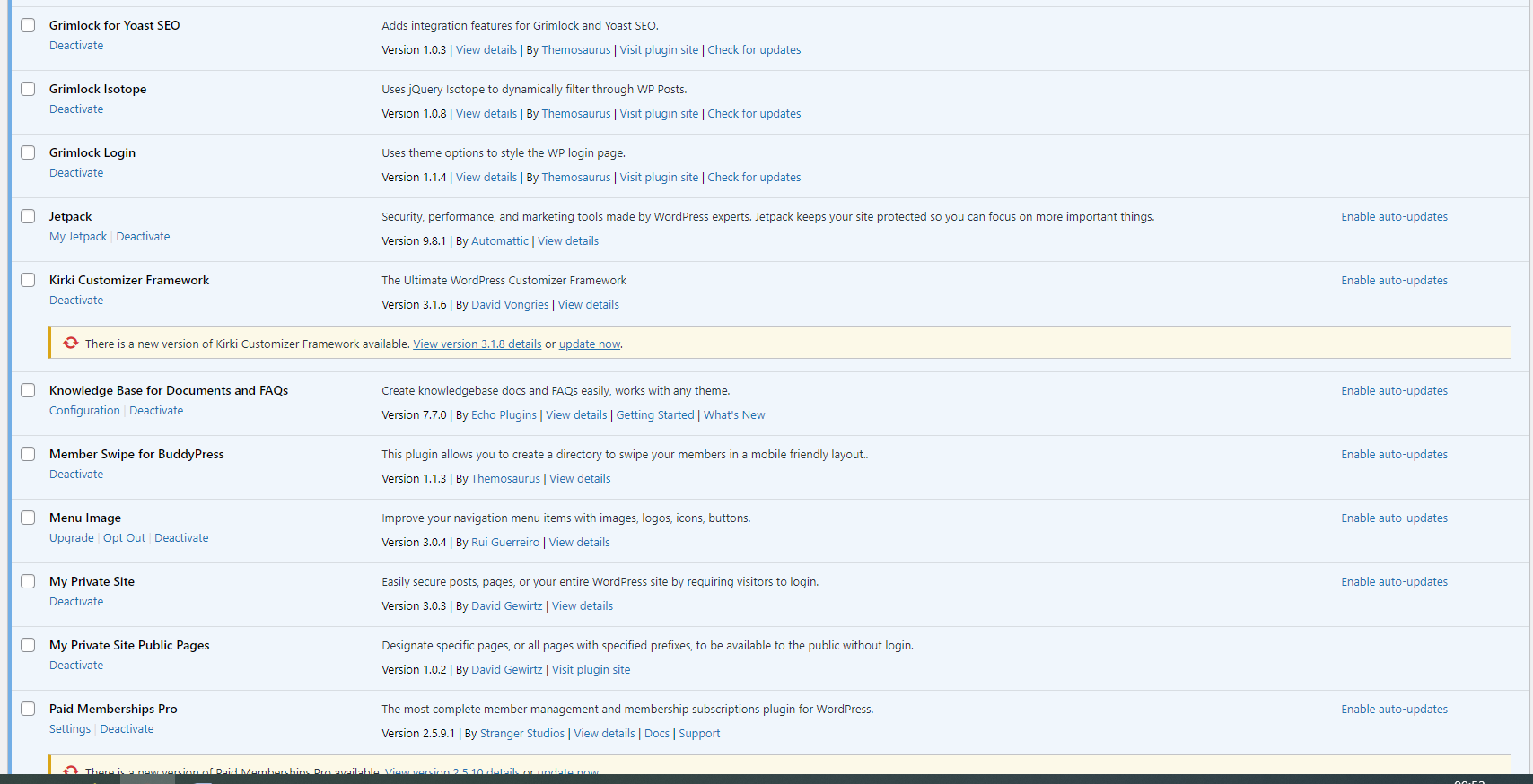Screen dimensions: 1533x784
Task: Open Rui Guerreiro author link
Action: click(505, 543)
